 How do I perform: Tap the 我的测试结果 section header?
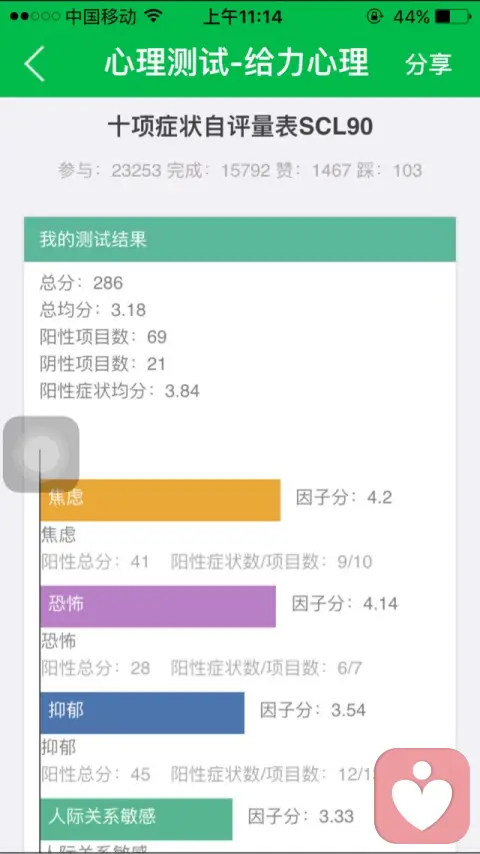(x=240, y=239)
